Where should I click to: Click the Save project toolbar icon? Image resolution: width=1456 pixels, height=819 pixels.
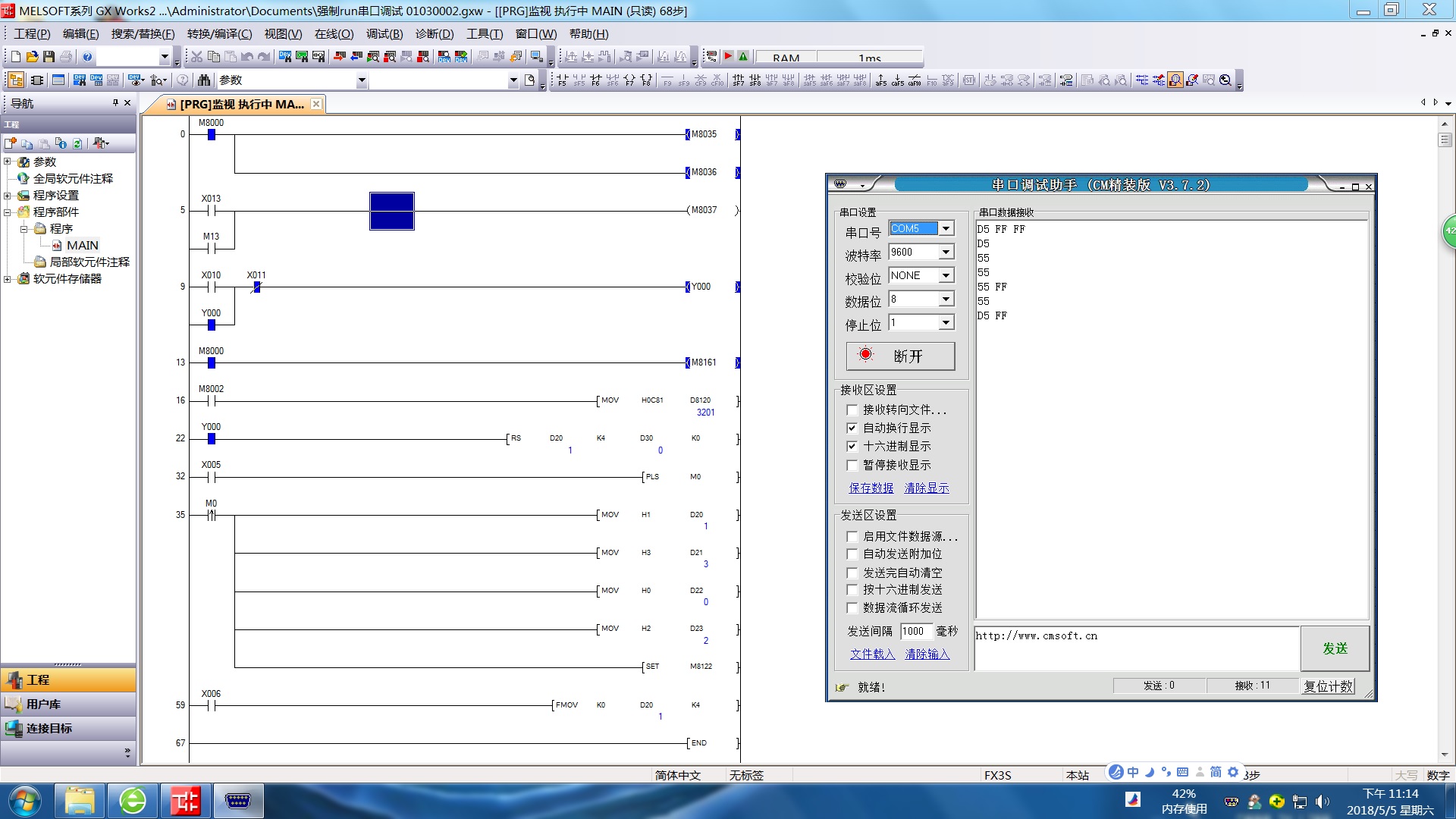click(49, 57)
